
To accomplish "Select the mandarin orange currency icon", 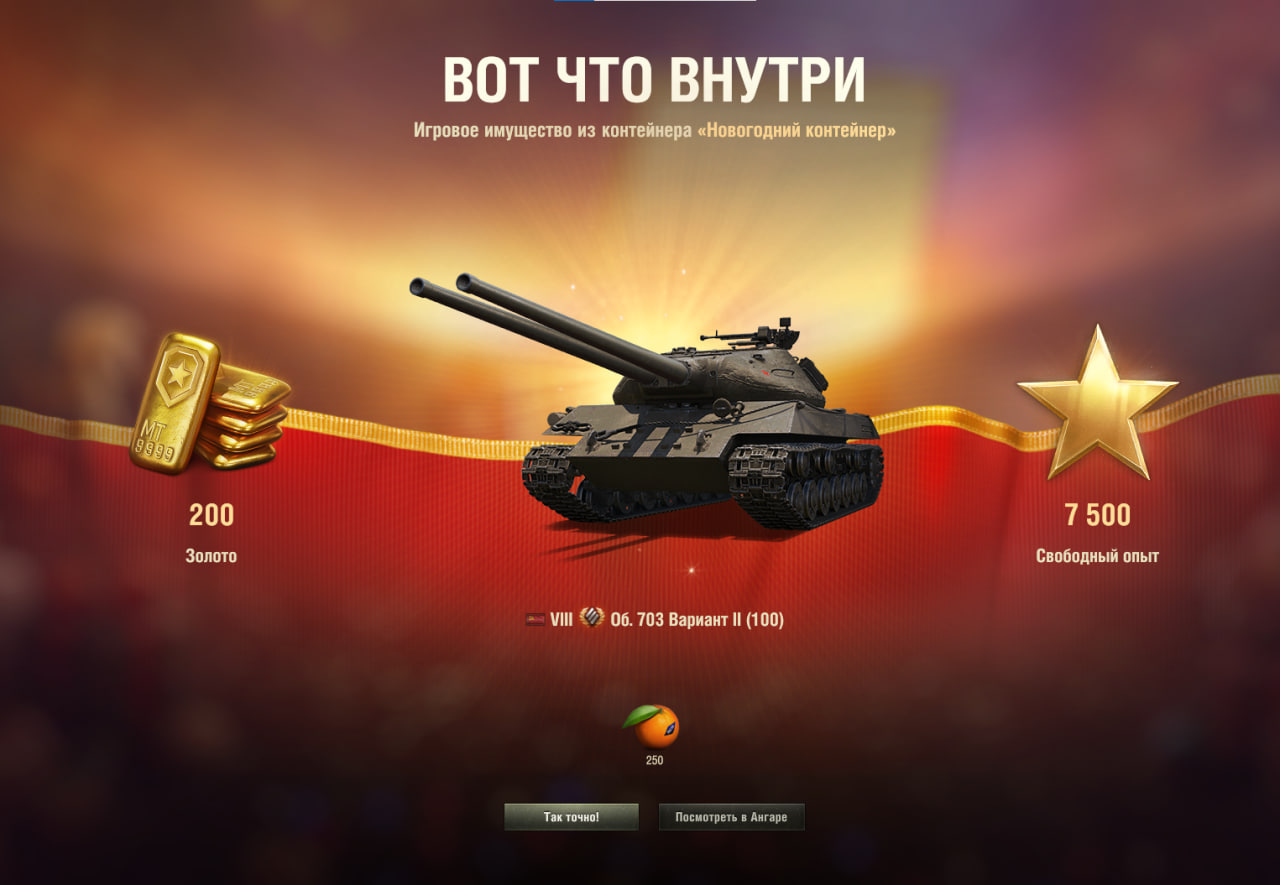I will coord(652,726).
